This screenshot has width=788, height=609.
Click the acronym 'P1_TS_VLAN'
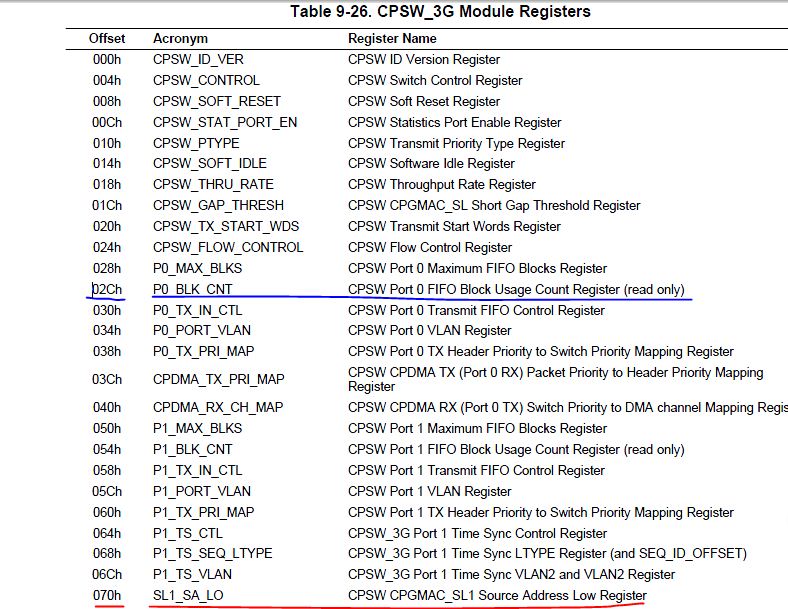point(192,575)
